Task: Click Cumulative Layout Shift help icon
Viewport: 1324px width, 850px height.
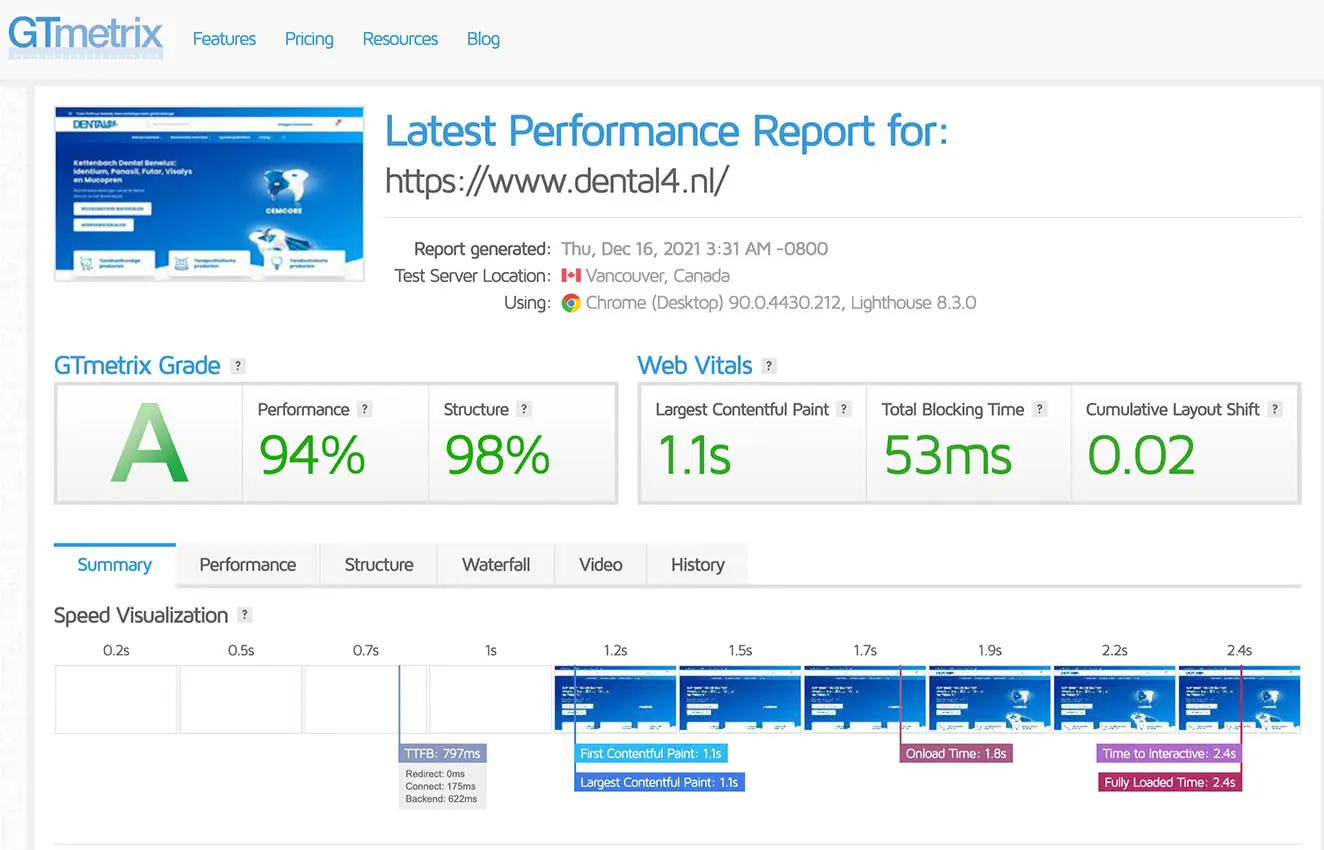Action: pyautogui.click(x=1275, y=409)
